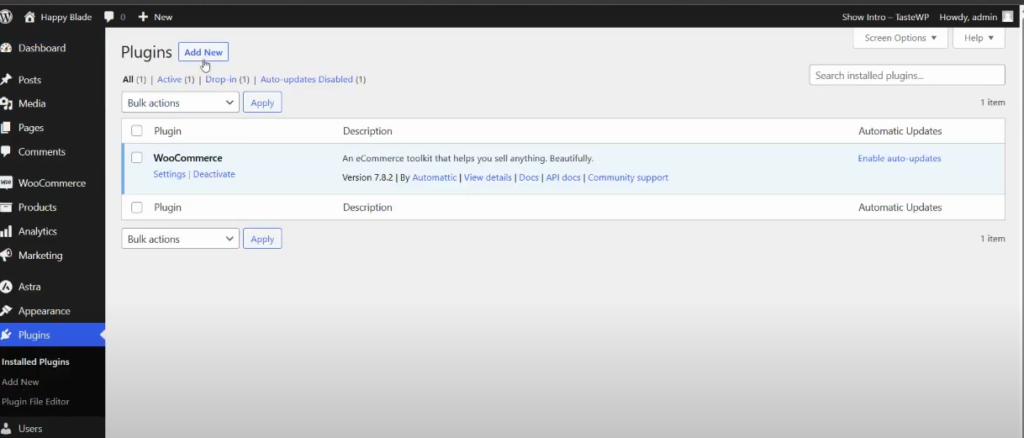Click the Search installed plugins field
1024x438 pixels.
click(906, 75)
